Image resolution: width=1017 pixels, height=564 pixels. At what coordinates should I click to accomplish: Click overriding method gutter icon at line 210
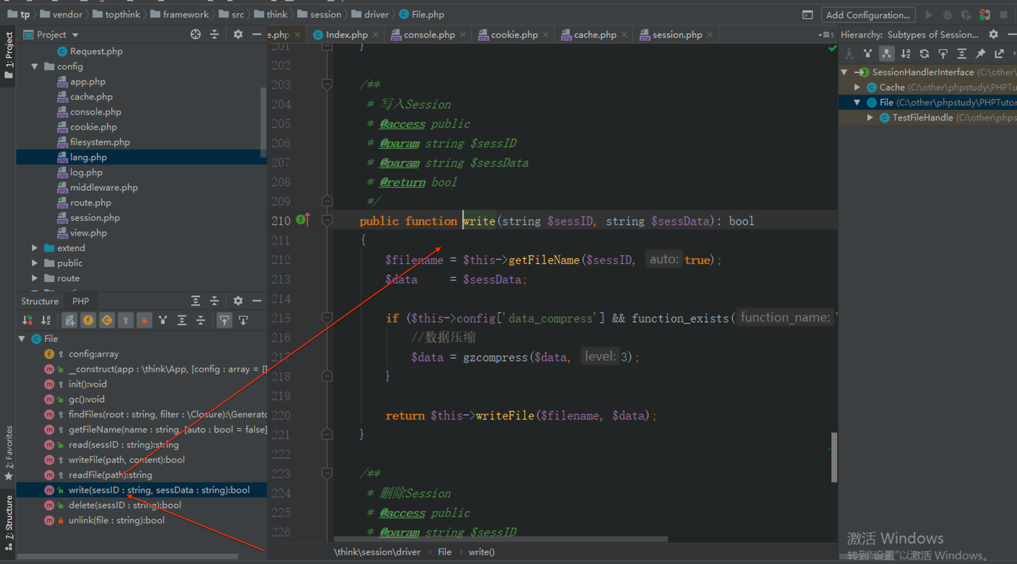303,220
